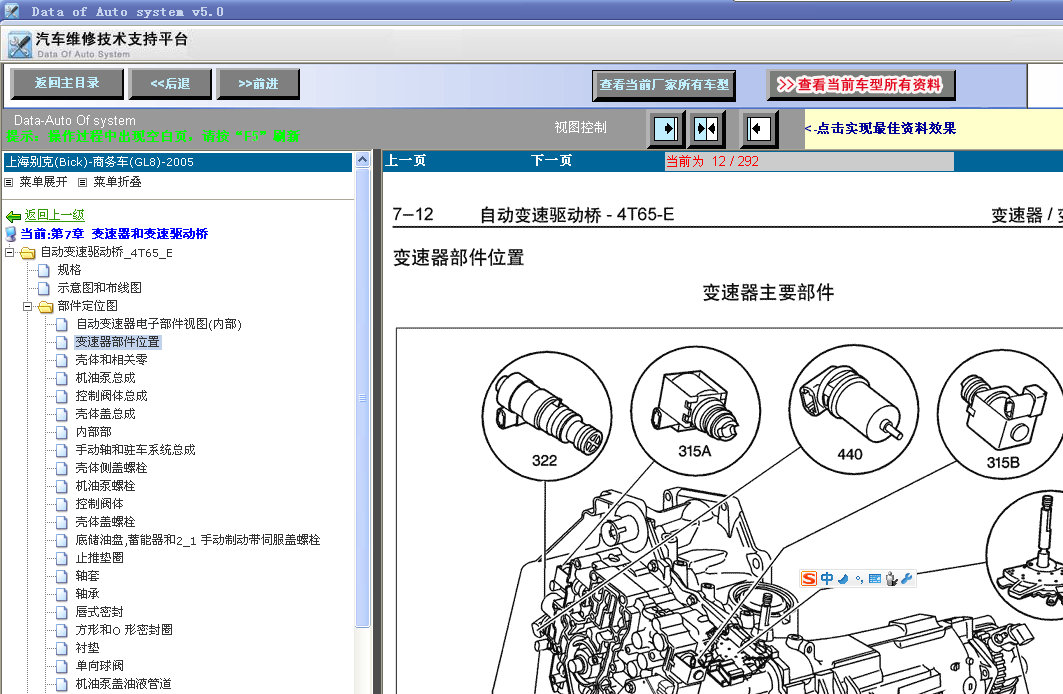Click the document icon beside 轴承
This screenshot has height=694, width=1063.
[x=62, y=594]
